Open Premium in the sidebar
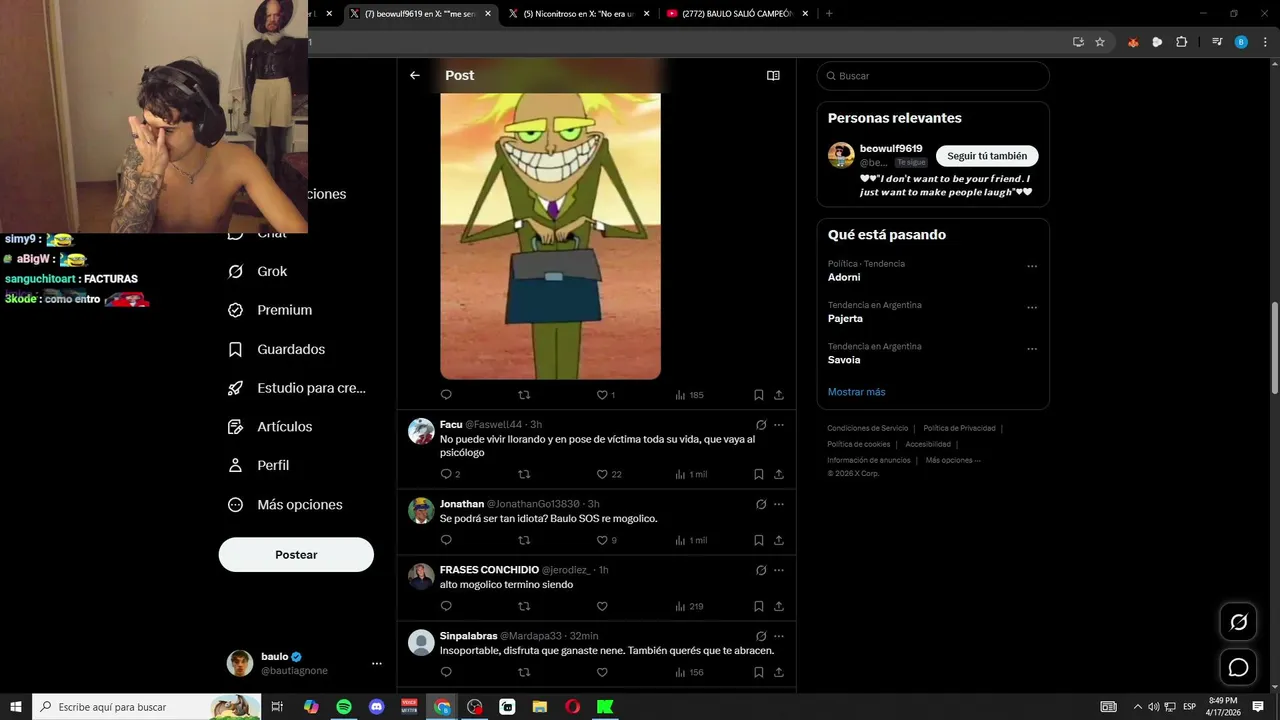The image size is (1280, 720). (270, 310)
